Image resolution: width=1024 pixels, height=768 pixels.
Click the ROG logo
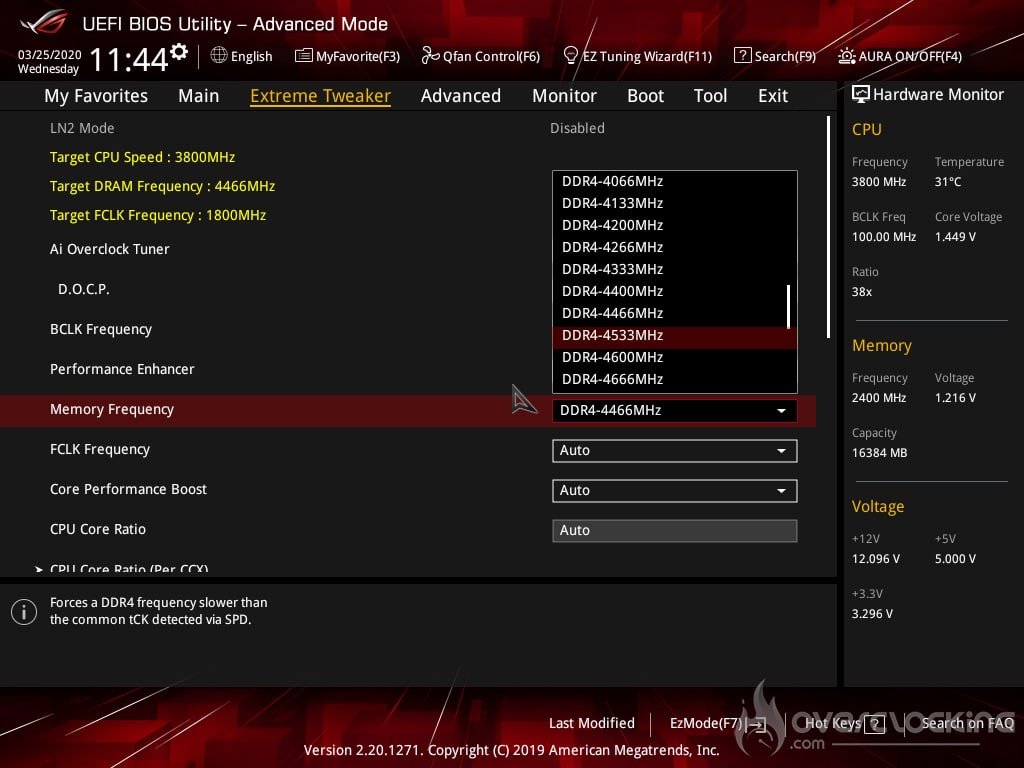[x=43, y=22]
